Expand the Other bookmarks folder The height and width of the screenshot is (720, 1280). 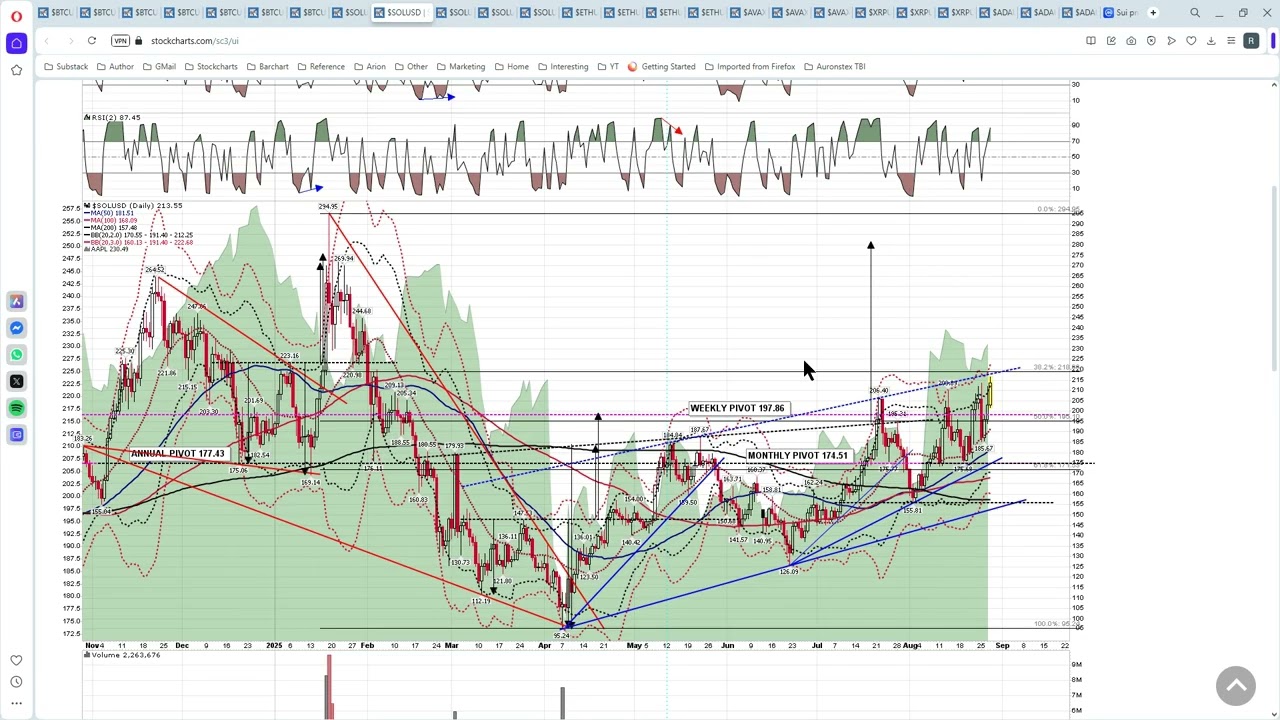411,67
